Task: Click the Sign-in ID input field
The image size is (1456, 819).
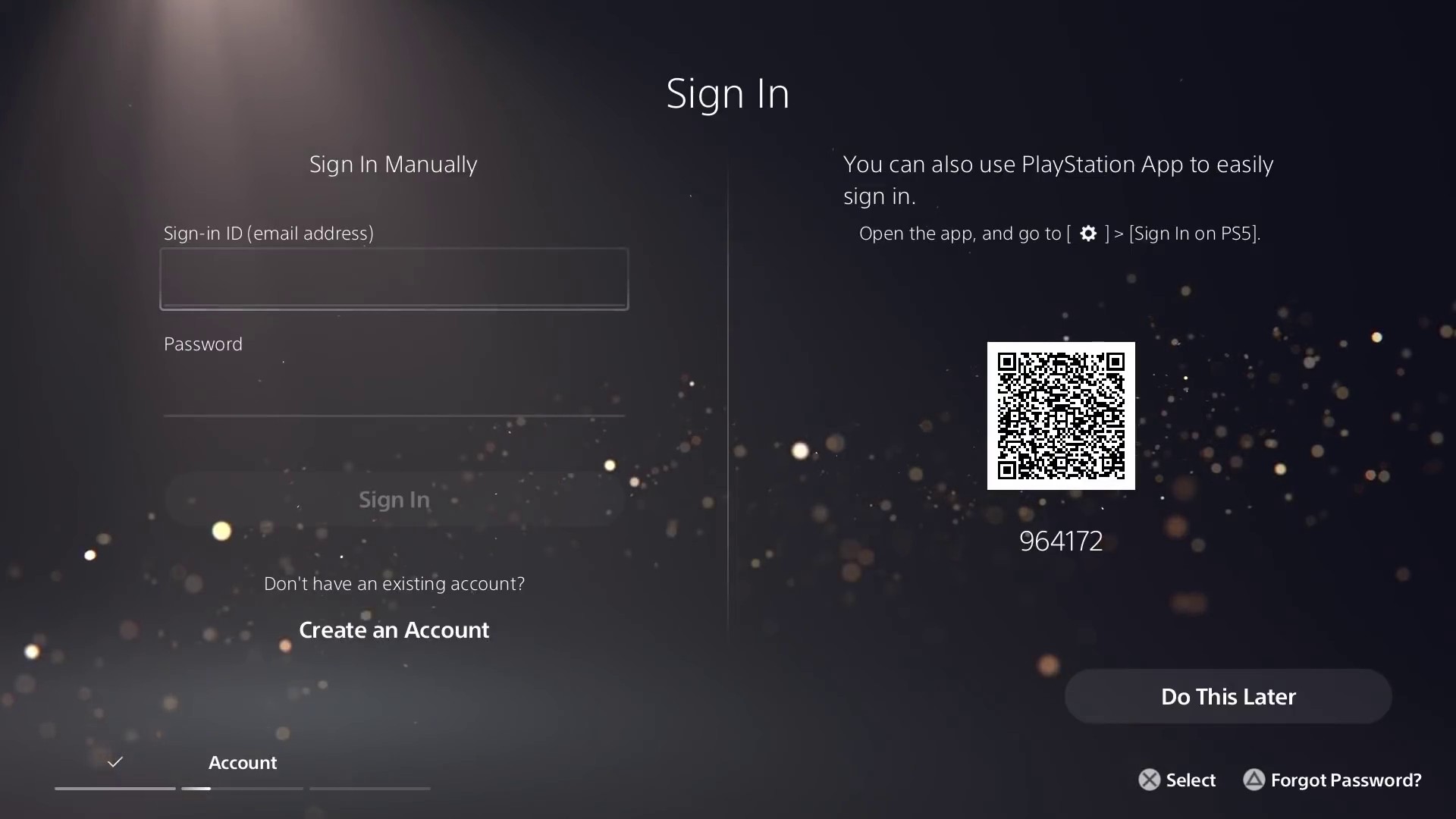Action: click(x=394, y=279)
